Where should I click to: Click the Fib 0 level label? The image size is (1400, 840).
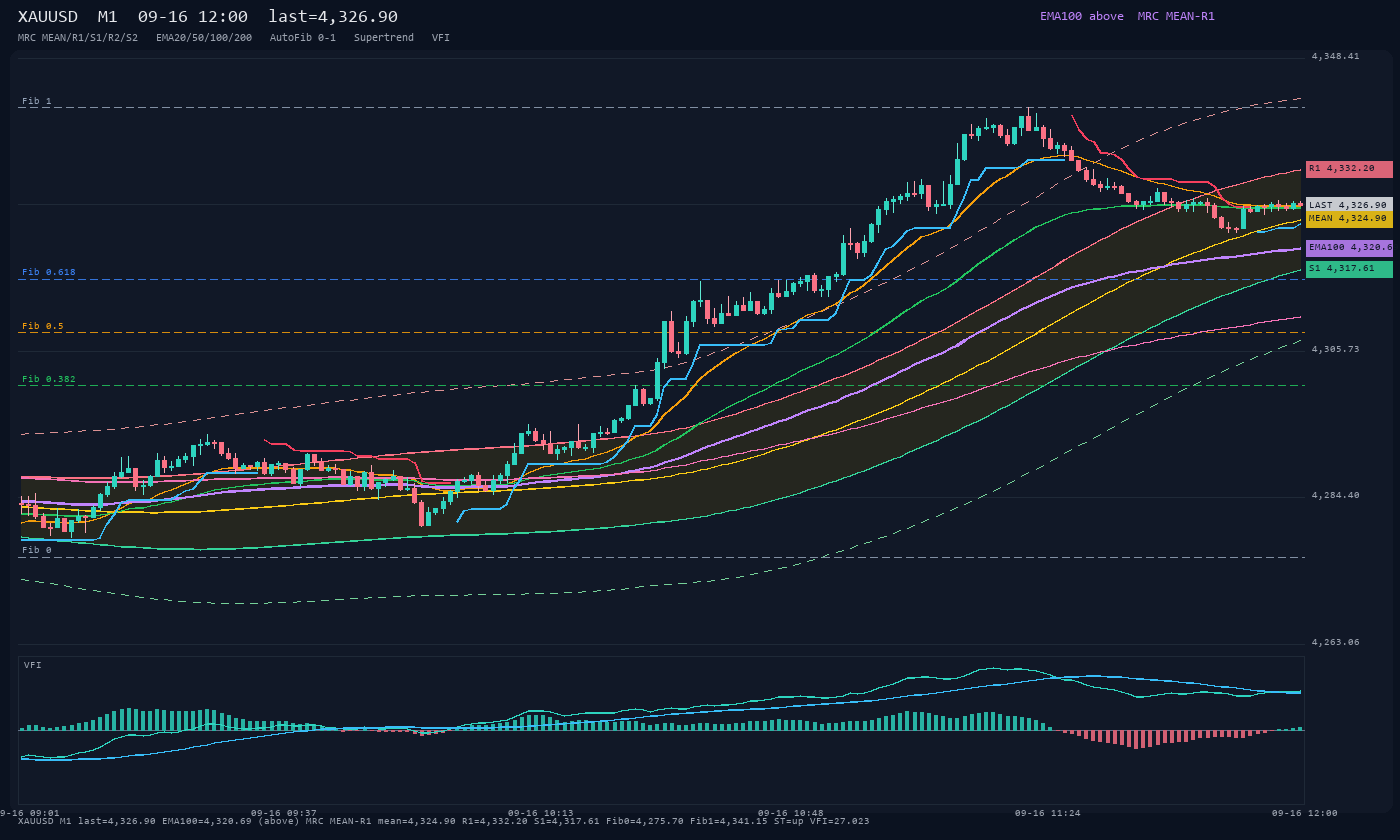(x=37, y=550)
